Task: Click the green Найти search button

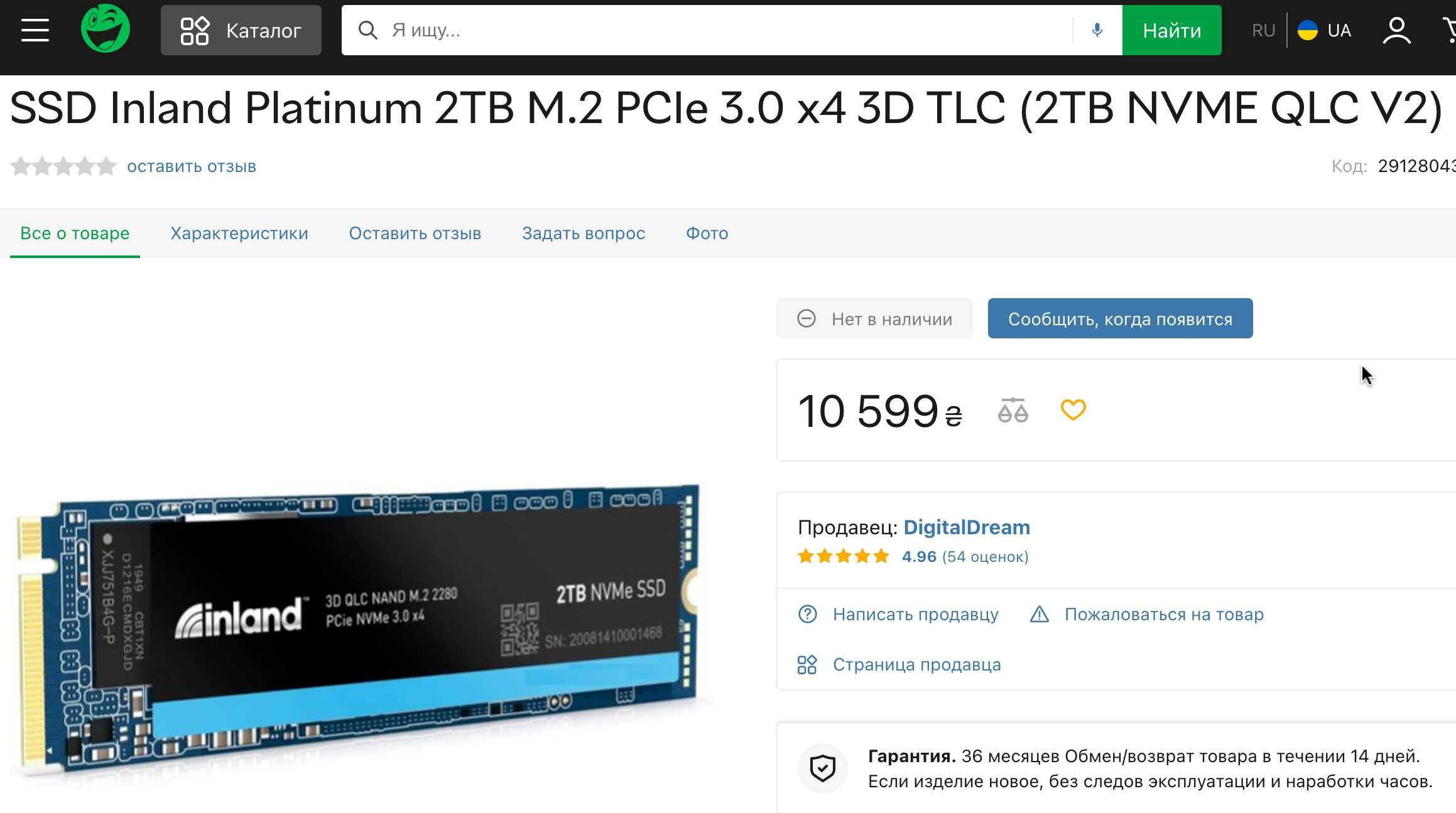Action: click(1171, 30)
